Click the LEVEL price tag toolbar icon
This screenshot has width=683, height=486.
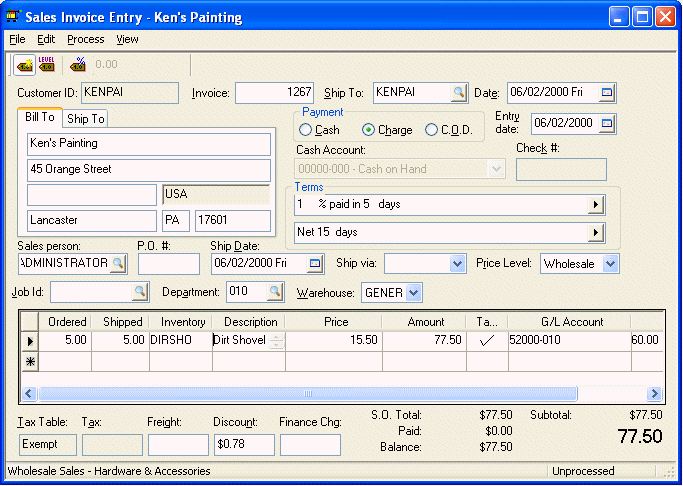click(x=46, y=64)
